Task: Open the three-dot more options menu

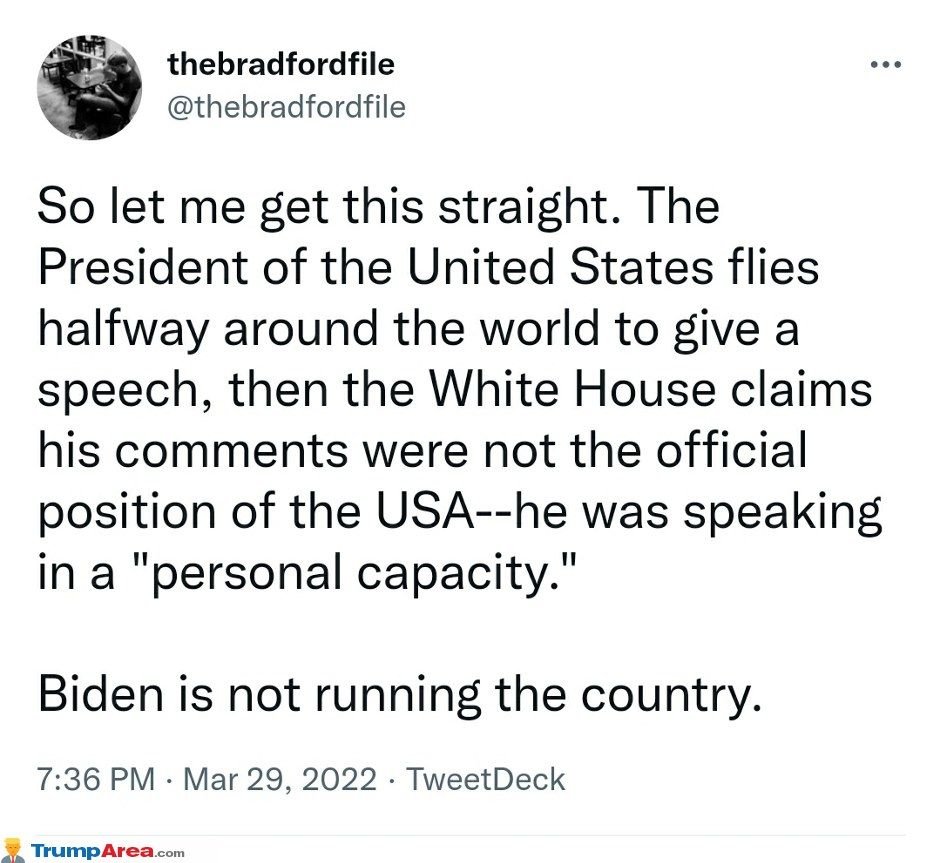Action: 886,65
